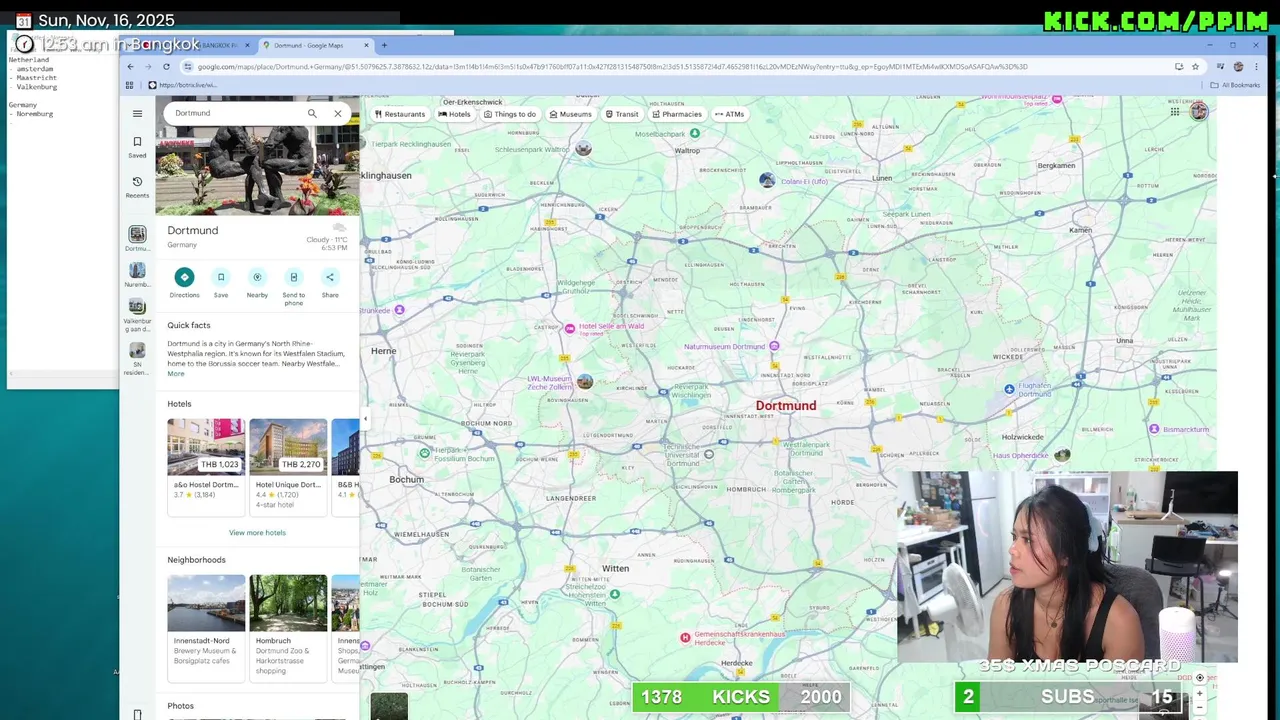Go back in the browser
1280x720 pixels.
(x=130, y=67)
